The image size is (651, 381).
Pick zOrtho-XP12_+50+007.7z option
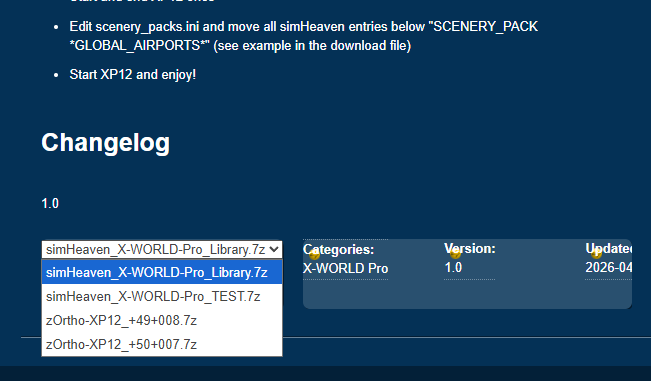(162, 344)
